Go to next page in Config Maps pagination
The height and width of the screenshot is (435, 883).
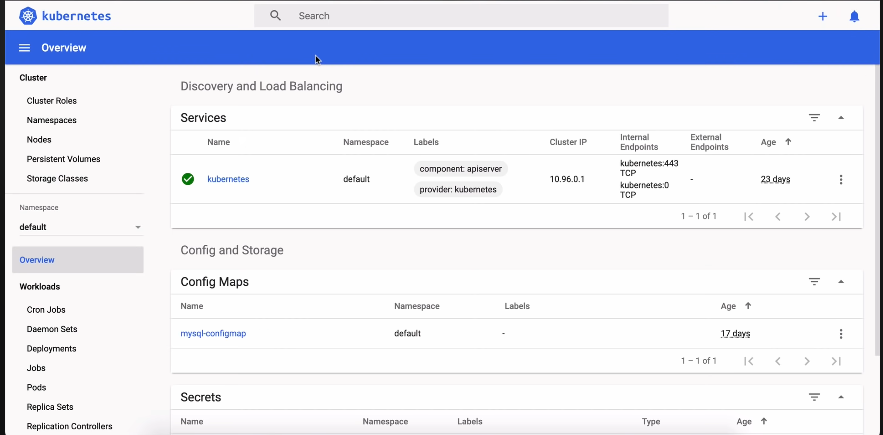click(807, 361)
